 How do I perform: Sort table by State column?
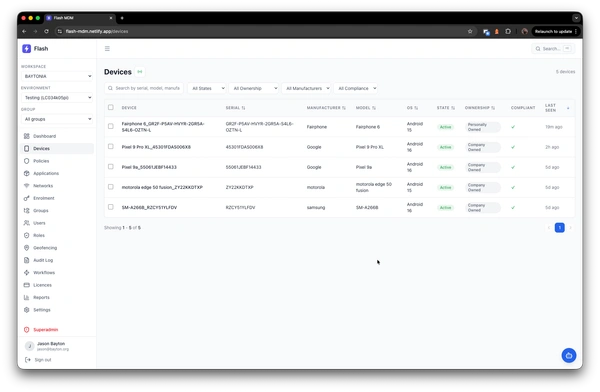click(x=446, y=108)
